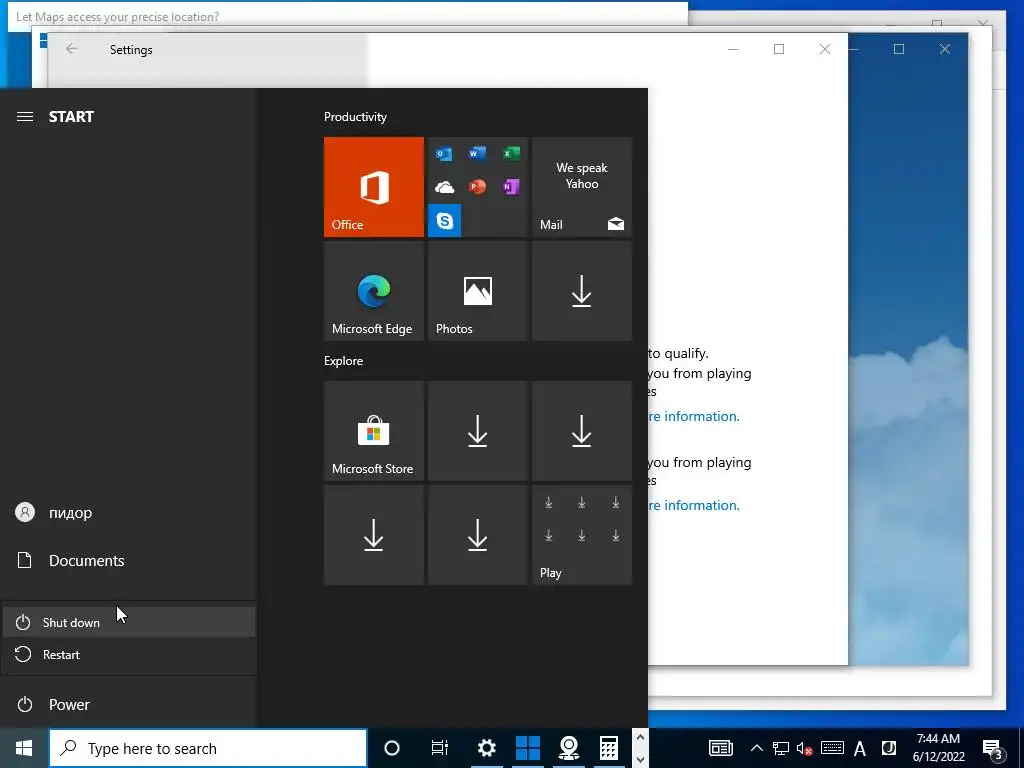
Task: Open touch keyboard tray icon
Action: 832,748
